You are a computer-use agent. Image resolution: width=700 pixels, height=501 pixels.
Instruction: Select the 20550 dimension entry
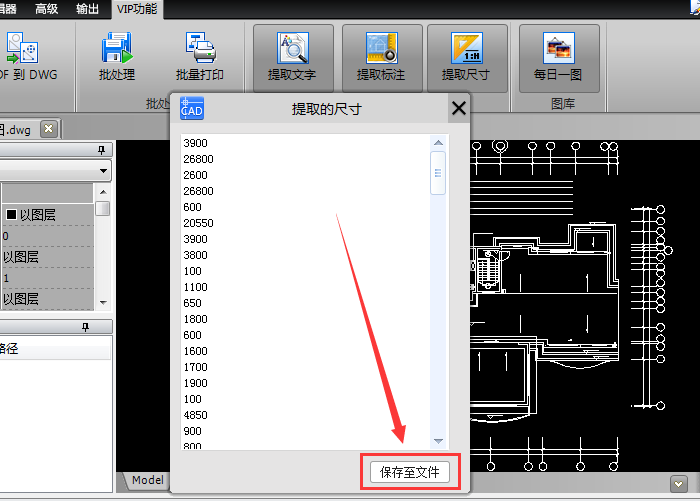point(198,223)
